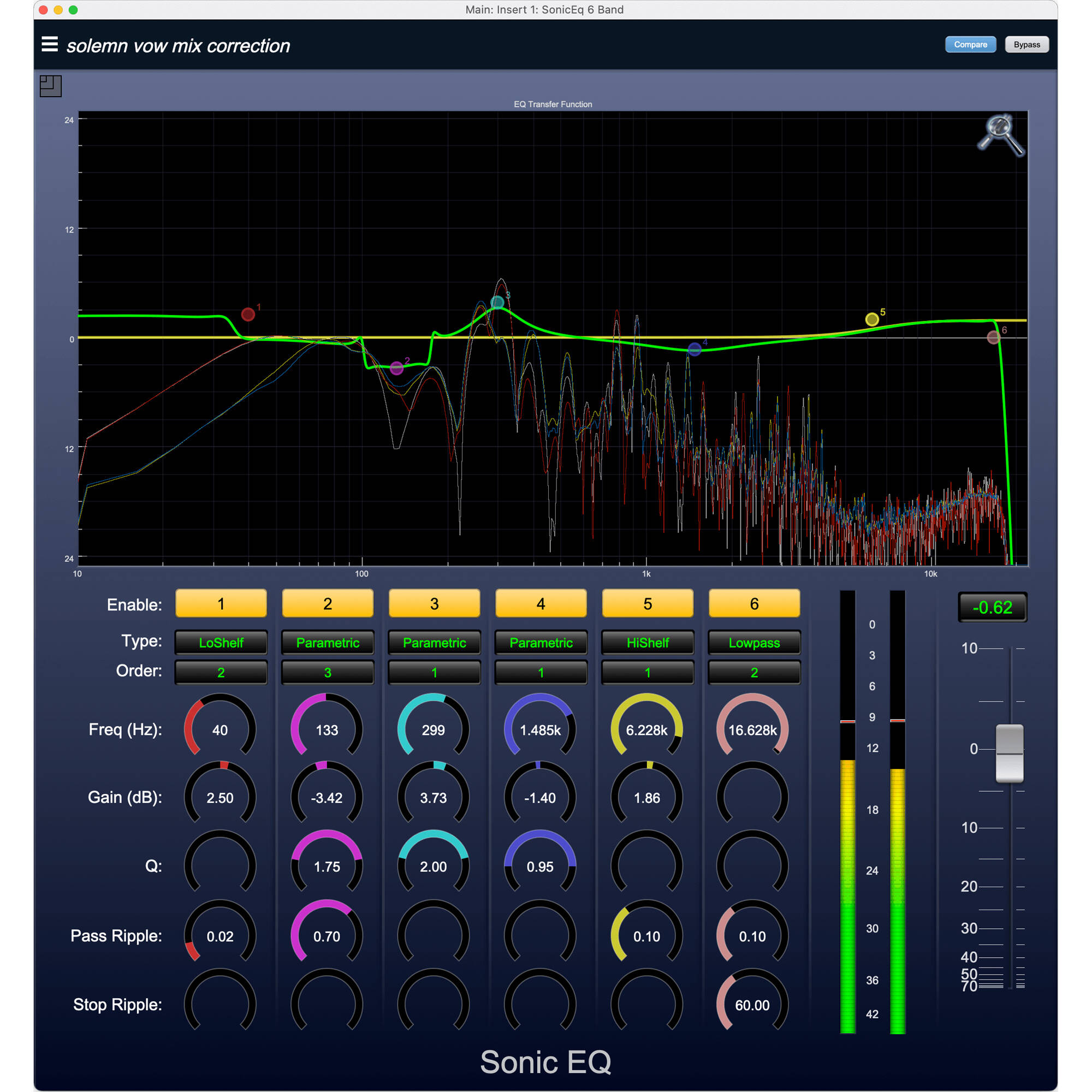Toggle the layout view icon above graph
The height and width of the screenshot is (1092, 1092).
pos(50,86)
